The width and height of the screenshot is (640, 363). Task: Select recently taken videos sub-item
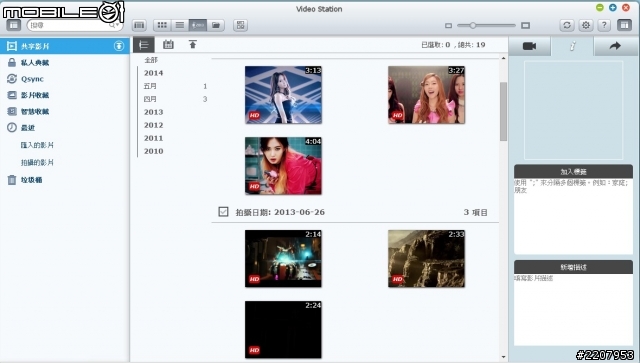click(x=37, y=163)
